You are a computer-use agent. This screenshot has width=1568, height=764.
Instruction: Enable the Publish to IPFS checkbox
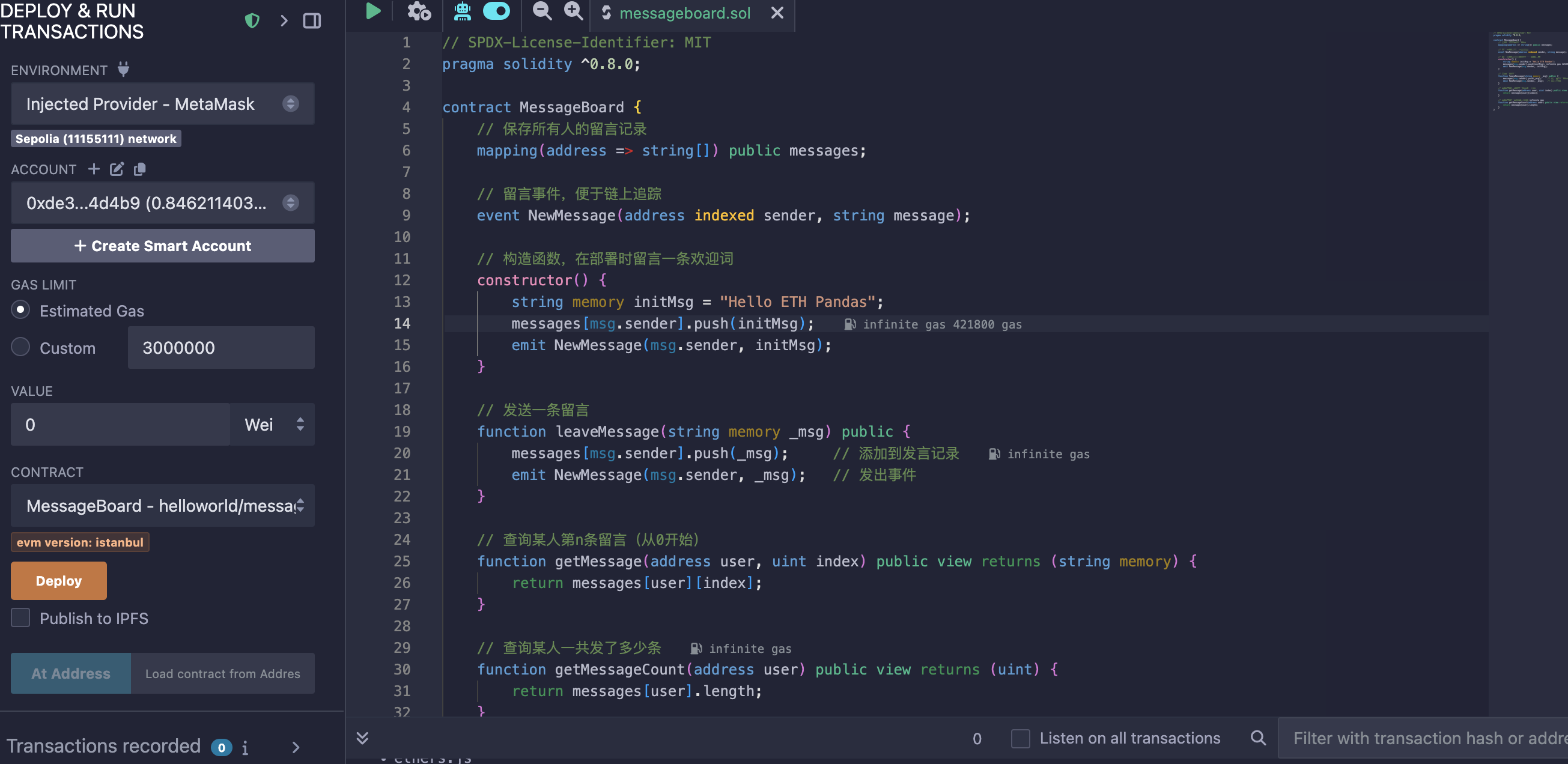(x=20, y=618)
